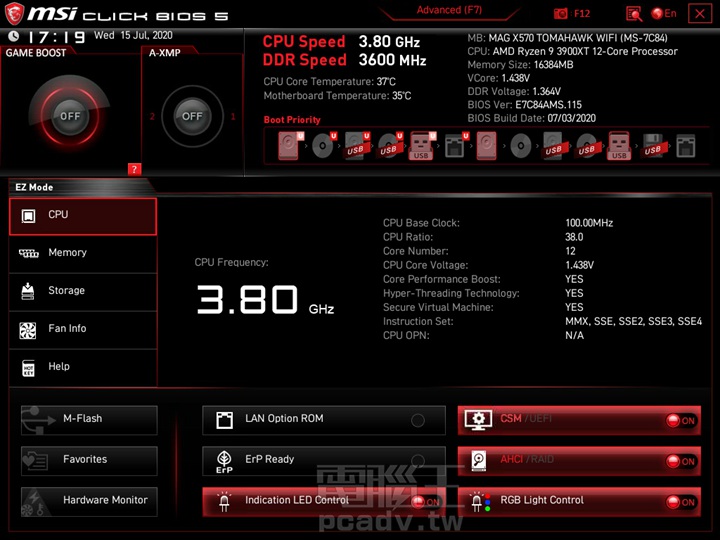Select the last network boot device icon
Screen dimensions: 720x540
[x=686, y=146]
